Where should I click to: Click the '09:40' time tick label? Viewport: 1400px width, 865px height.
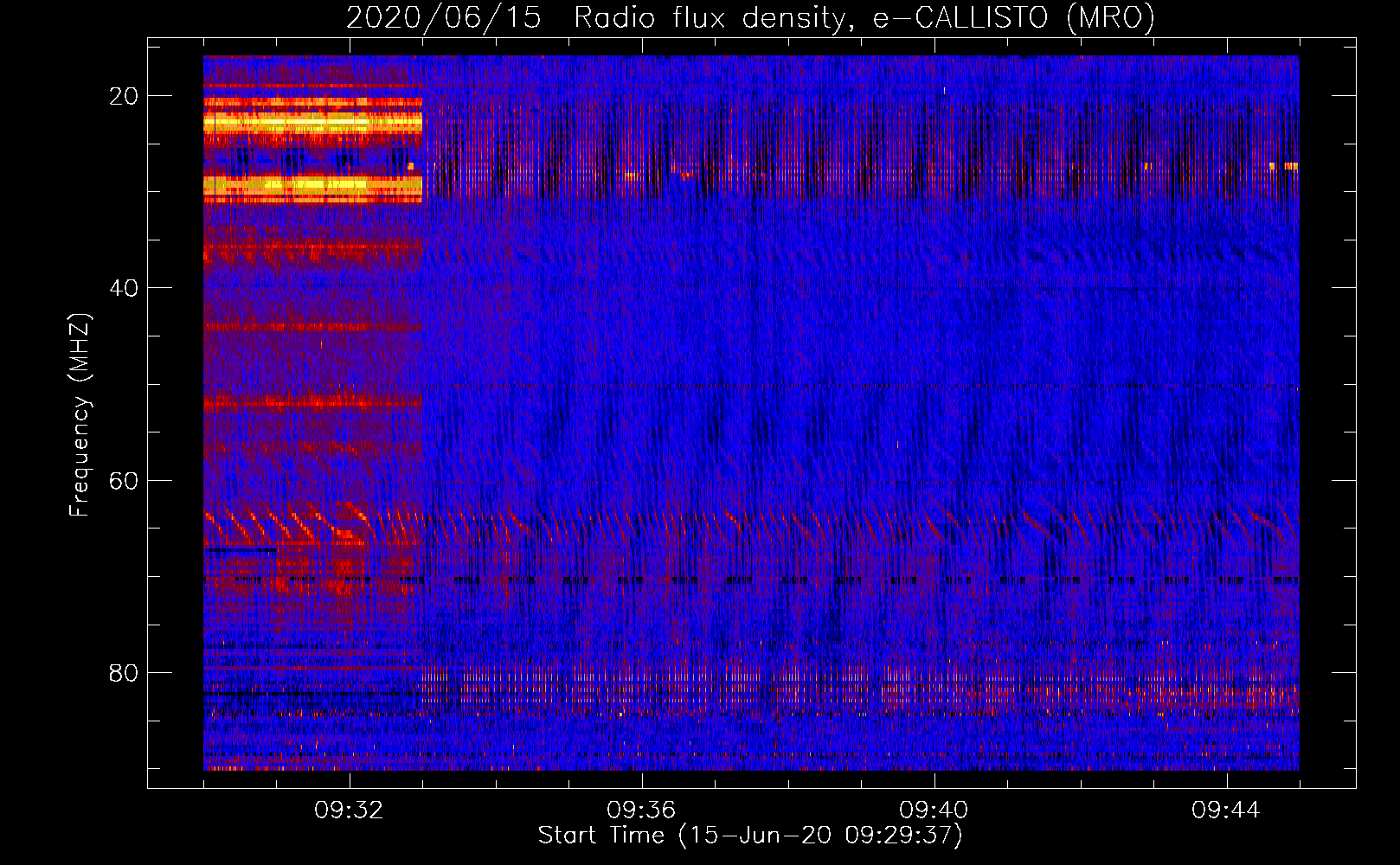click(934, 811)
